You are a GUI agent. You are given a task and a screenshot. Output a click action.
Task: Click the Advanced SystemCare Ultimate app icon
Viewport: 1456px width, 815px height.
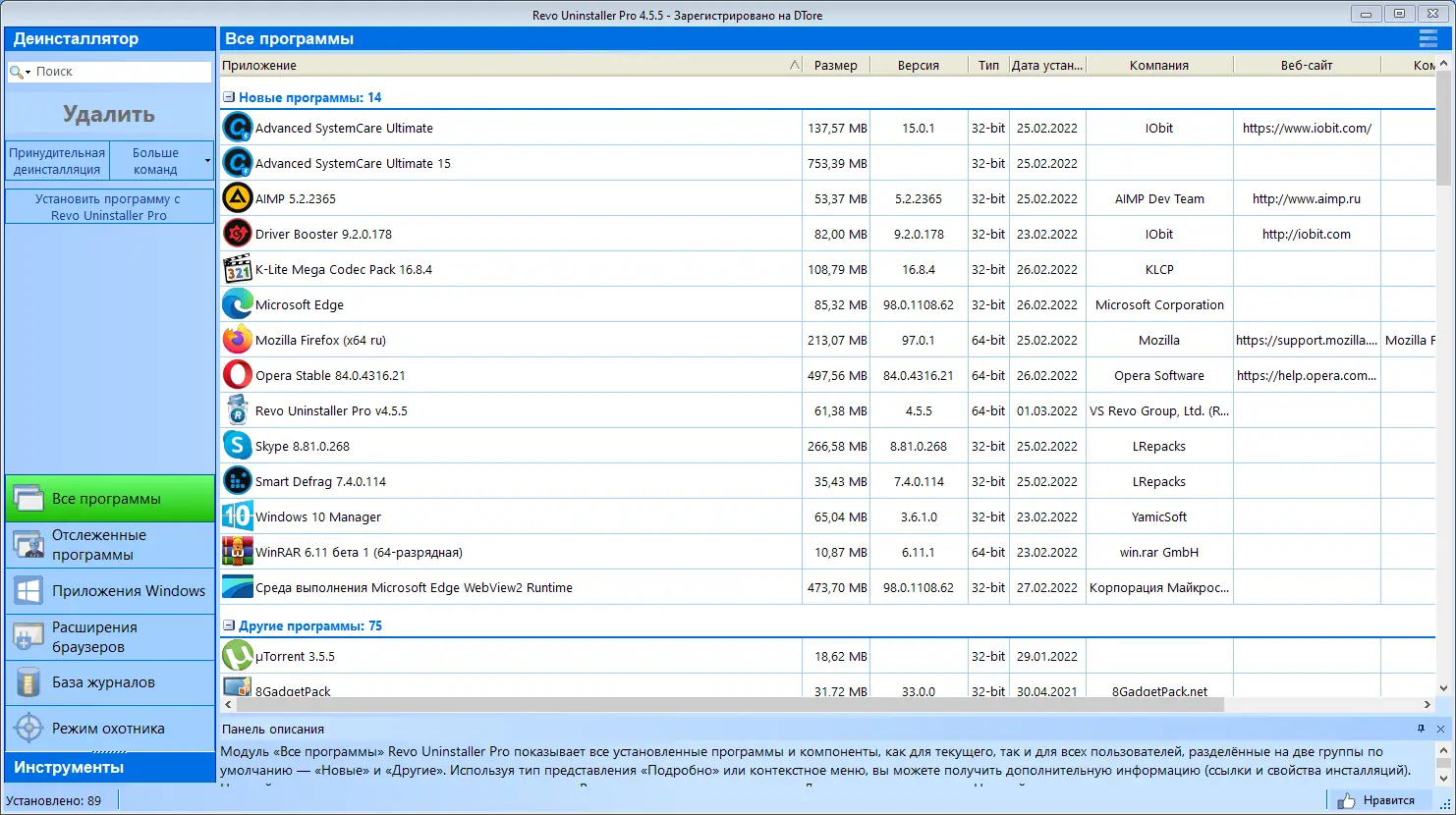tap(237, 128)
